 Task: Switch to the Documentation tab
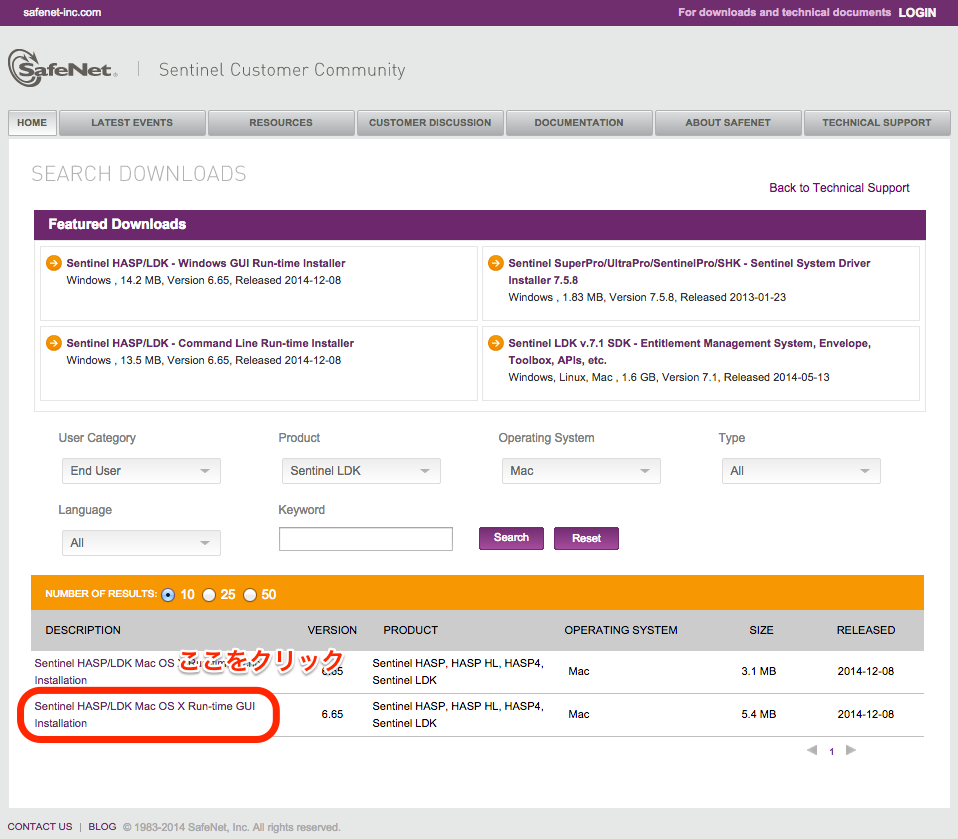[x=578, y=123]
